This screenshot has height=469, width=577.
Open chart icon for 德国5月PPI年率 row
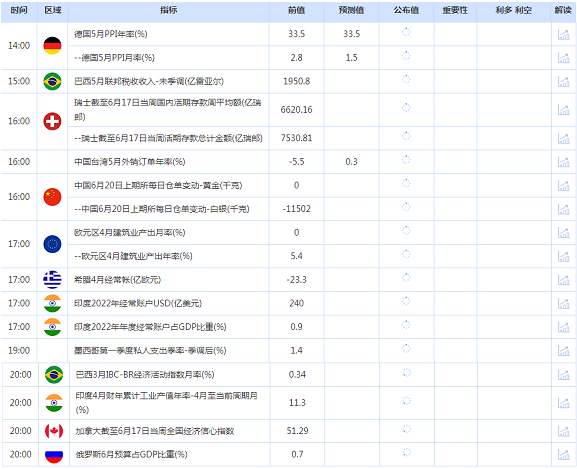pyautogui.click(x=563, y=34)
